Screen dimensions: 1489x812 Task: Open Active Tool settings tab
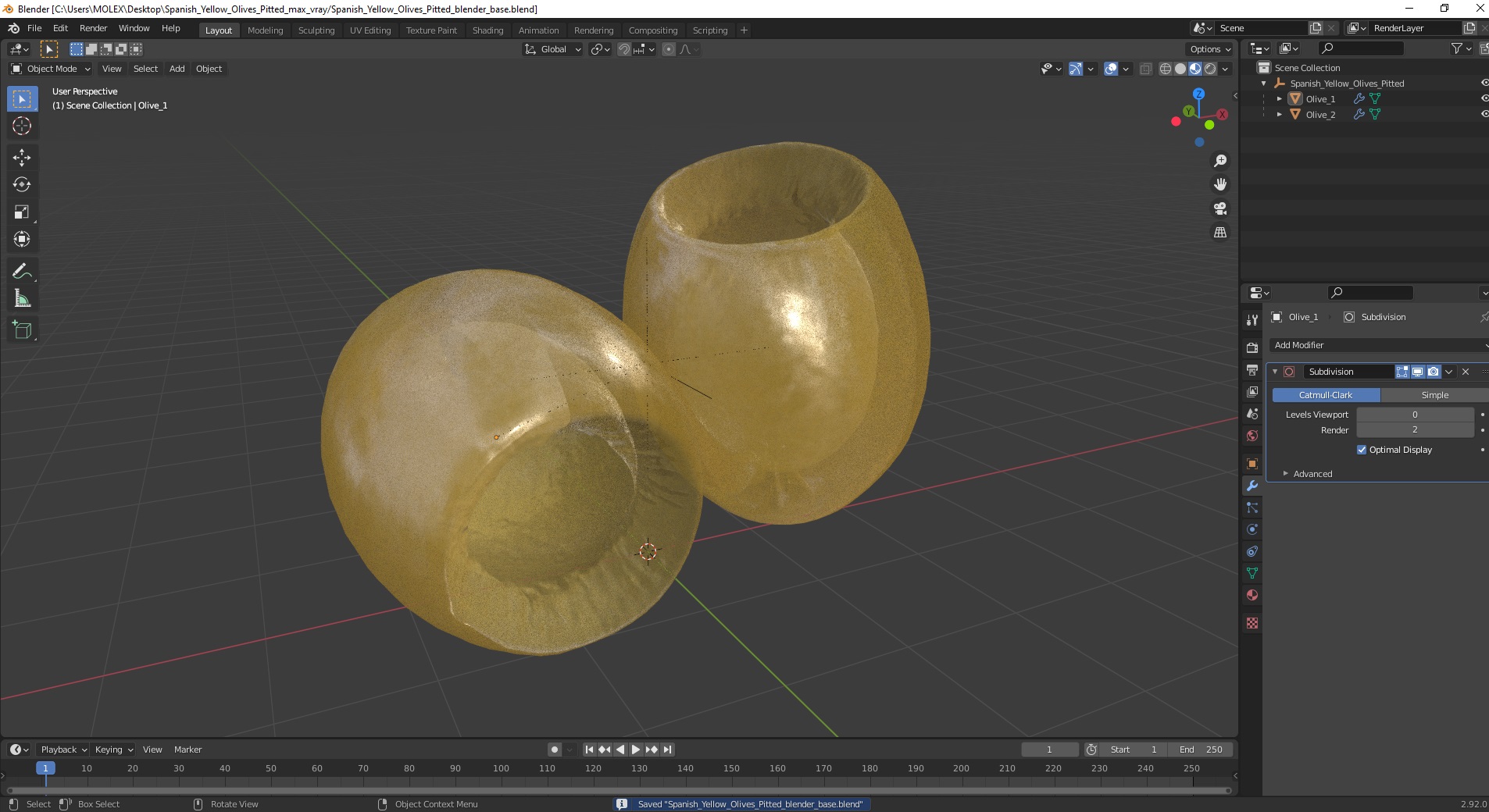1252,319
